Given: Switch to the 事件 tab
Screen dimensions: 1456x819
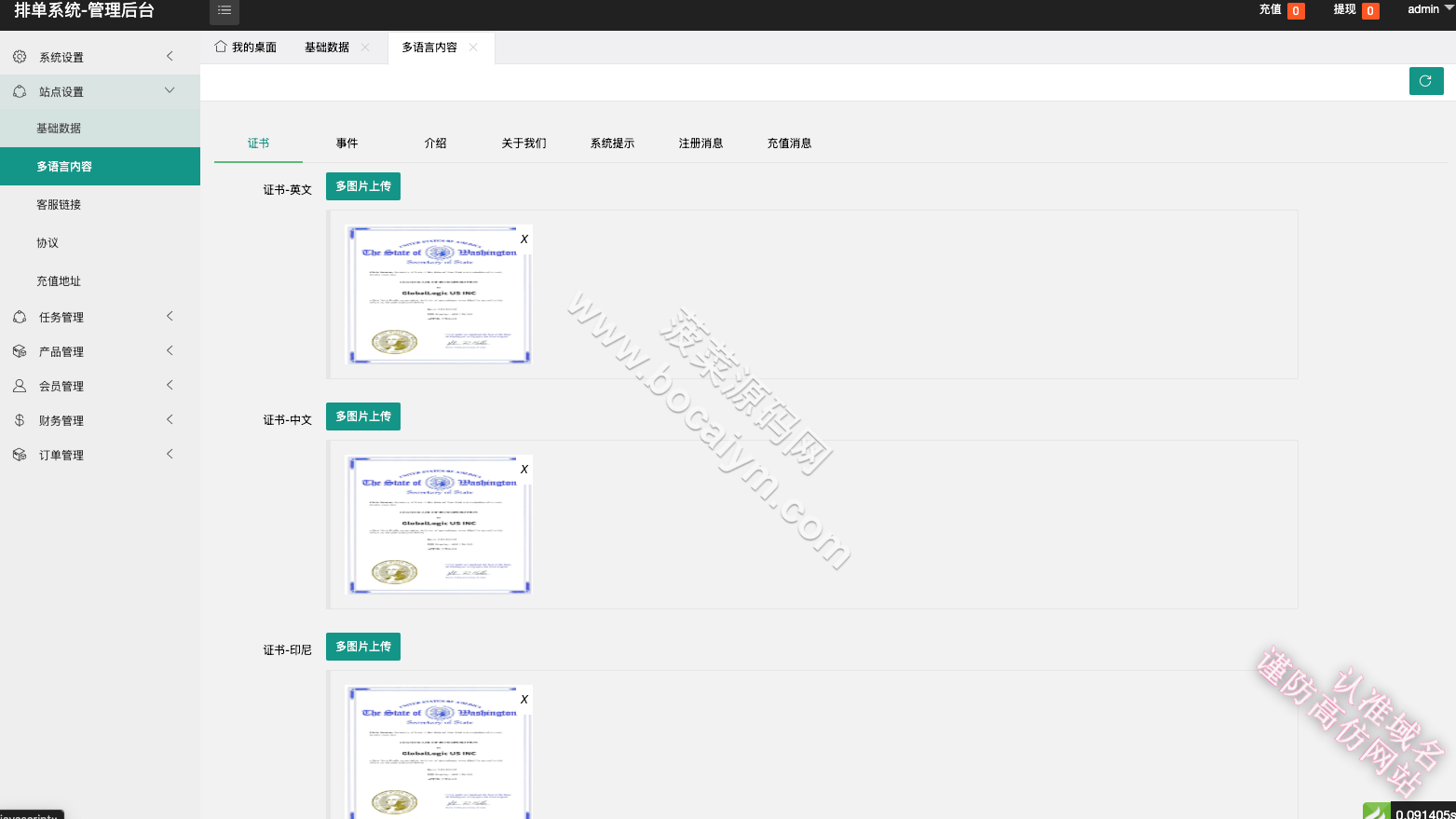Looking at the screenshot, I should click(347, 143).
